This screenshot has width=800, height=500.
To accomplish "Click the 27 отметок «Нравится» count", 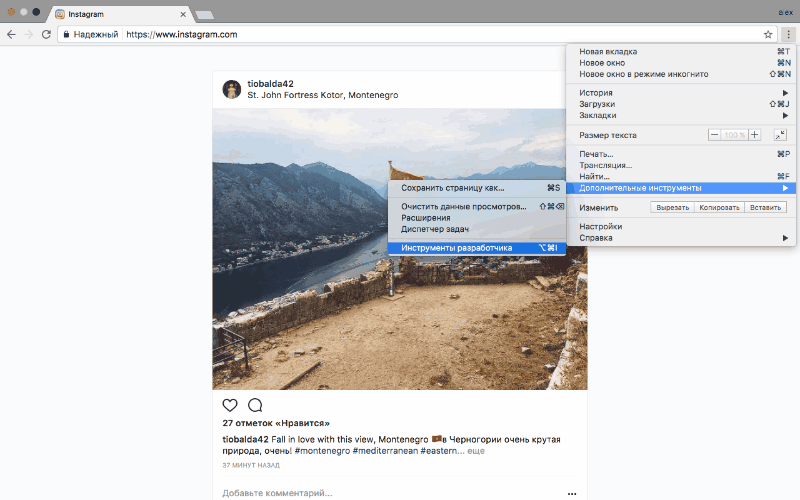I will click(x=276, y=423).
